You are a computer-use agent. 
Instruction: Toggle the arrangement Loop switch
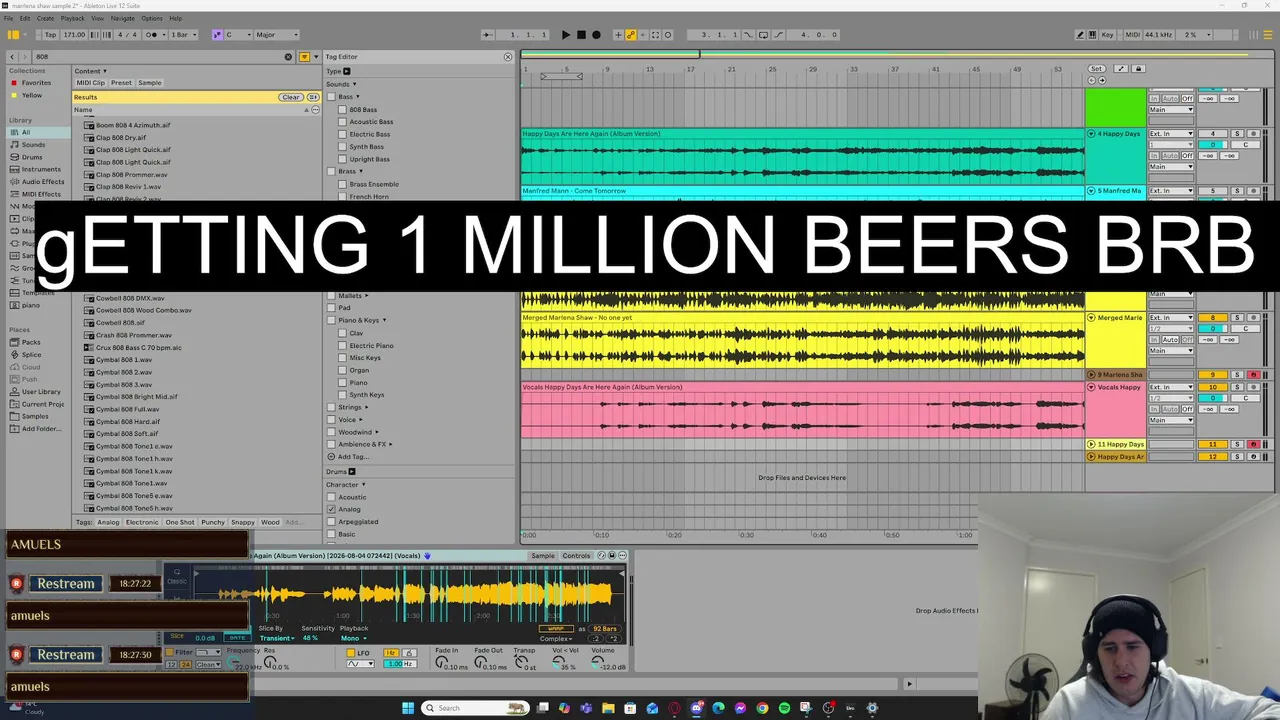pos(763,35)
